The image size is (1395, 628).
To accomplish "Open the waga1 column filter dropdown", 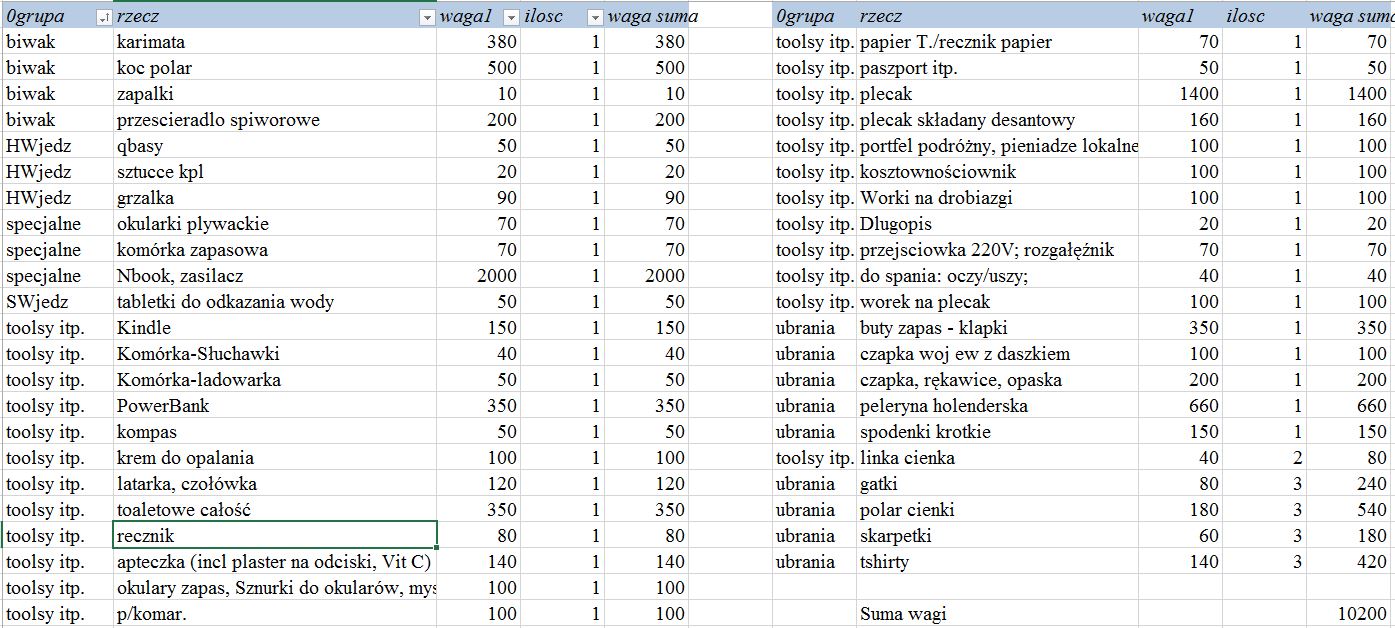I will 511,17.
